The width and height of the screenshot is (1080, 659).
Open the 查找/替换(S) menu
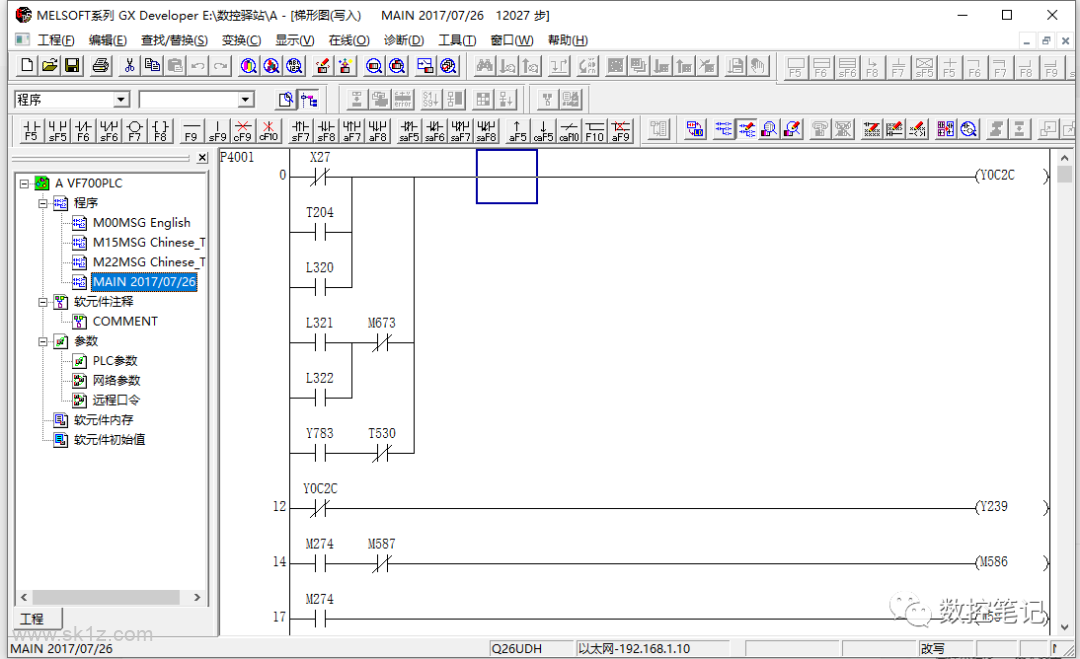click(x=174, y=40)
